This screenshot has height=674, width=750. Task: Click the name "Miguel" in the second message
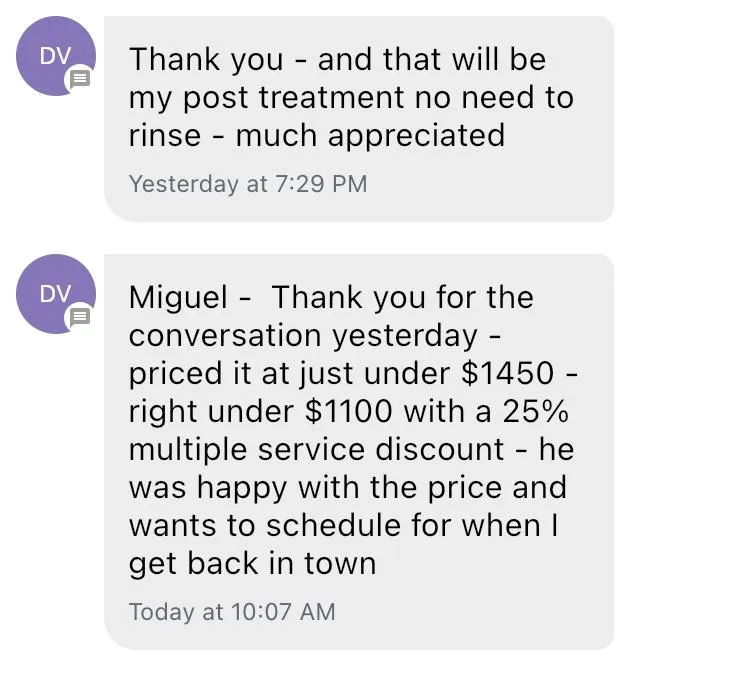click(178, 298)
